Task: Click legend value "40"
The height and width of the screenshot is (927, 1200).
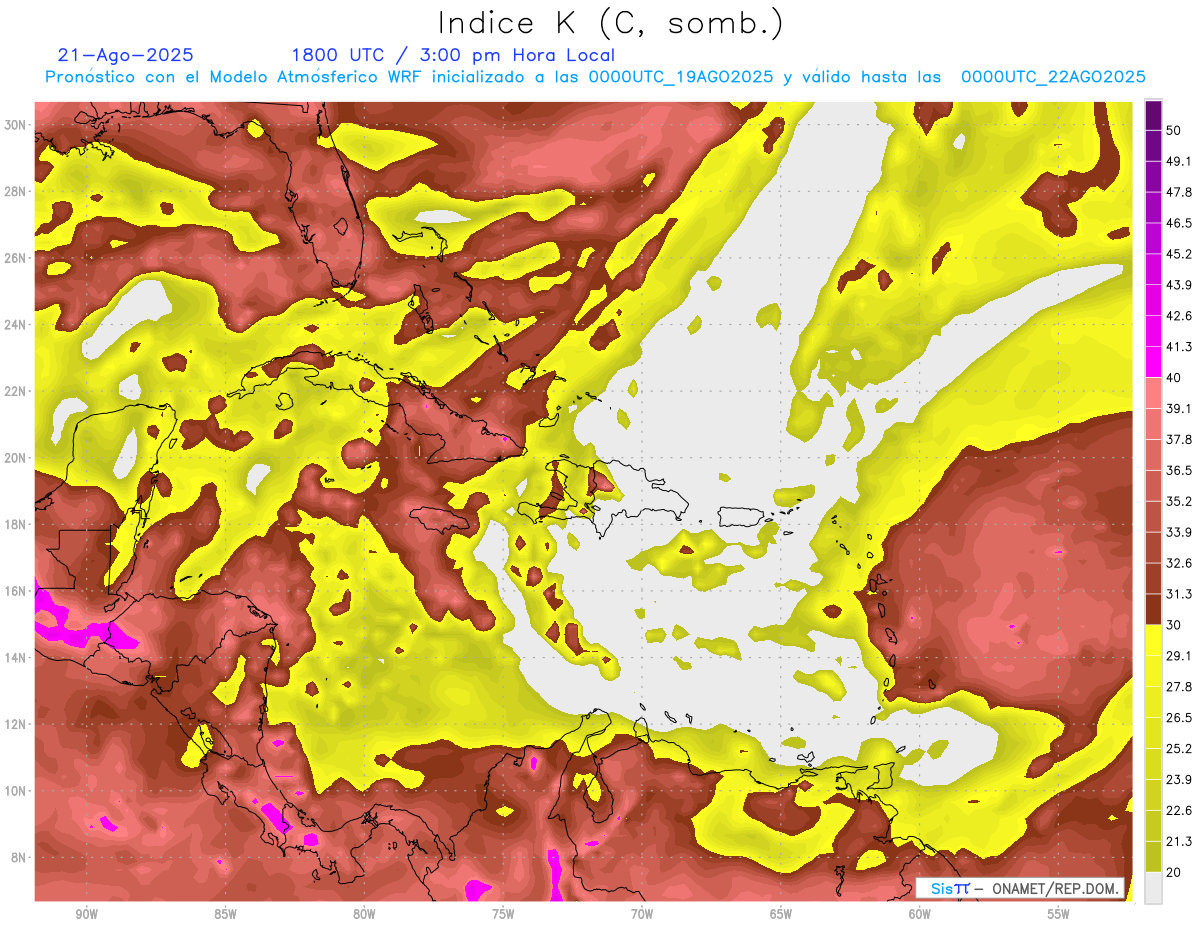Action: (1175, 377)
